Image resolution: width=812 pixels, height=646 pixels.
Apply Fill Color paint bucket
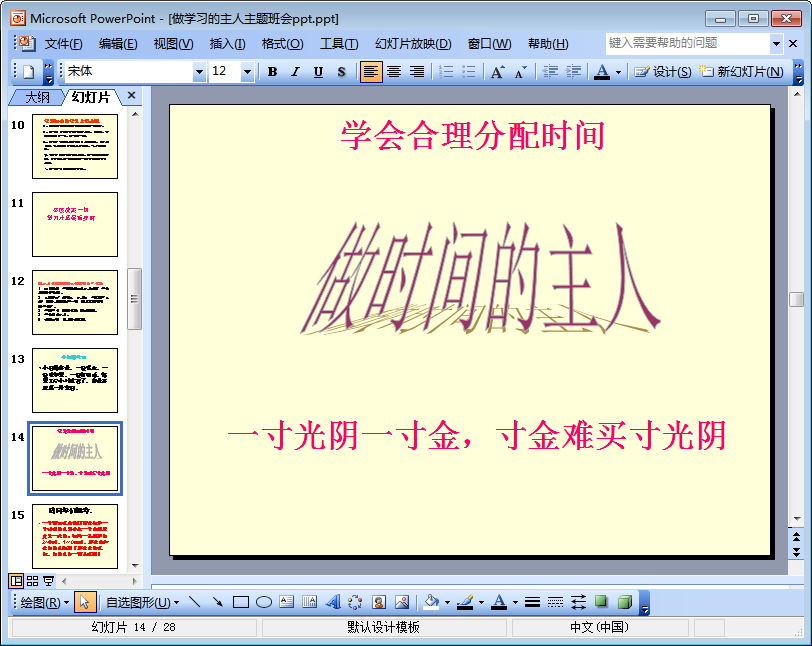(x=431, y=602)
